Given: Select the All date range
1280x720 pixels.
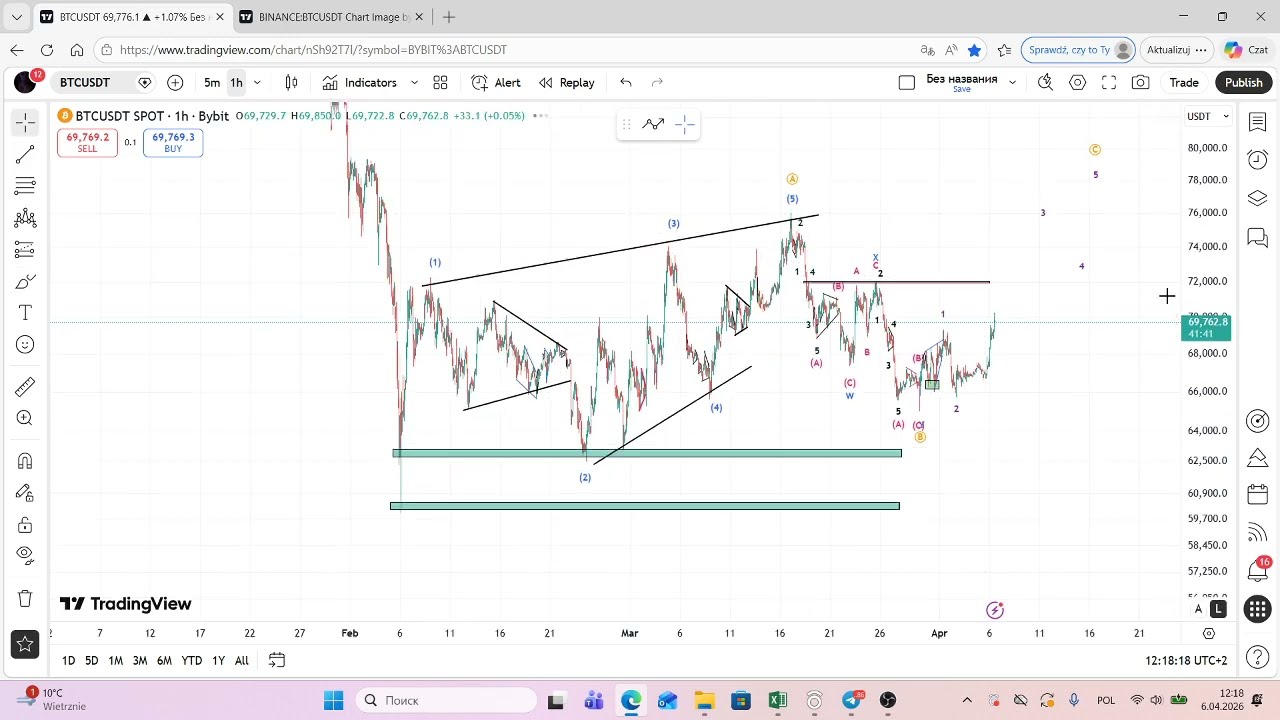Looking at the screenshot, I should point(242,660).
